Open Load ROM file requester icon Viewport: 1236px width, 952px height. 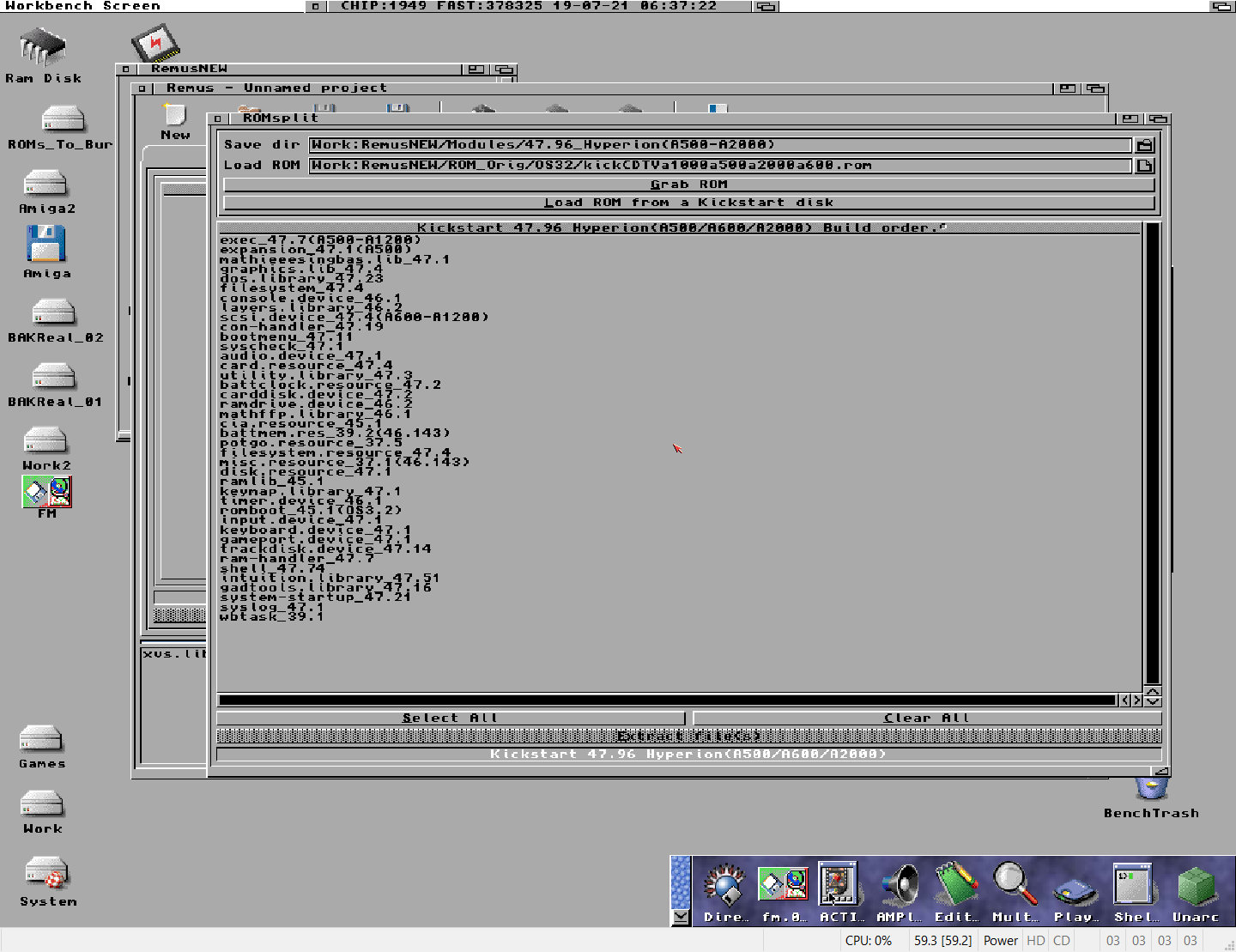(1145, 166)
